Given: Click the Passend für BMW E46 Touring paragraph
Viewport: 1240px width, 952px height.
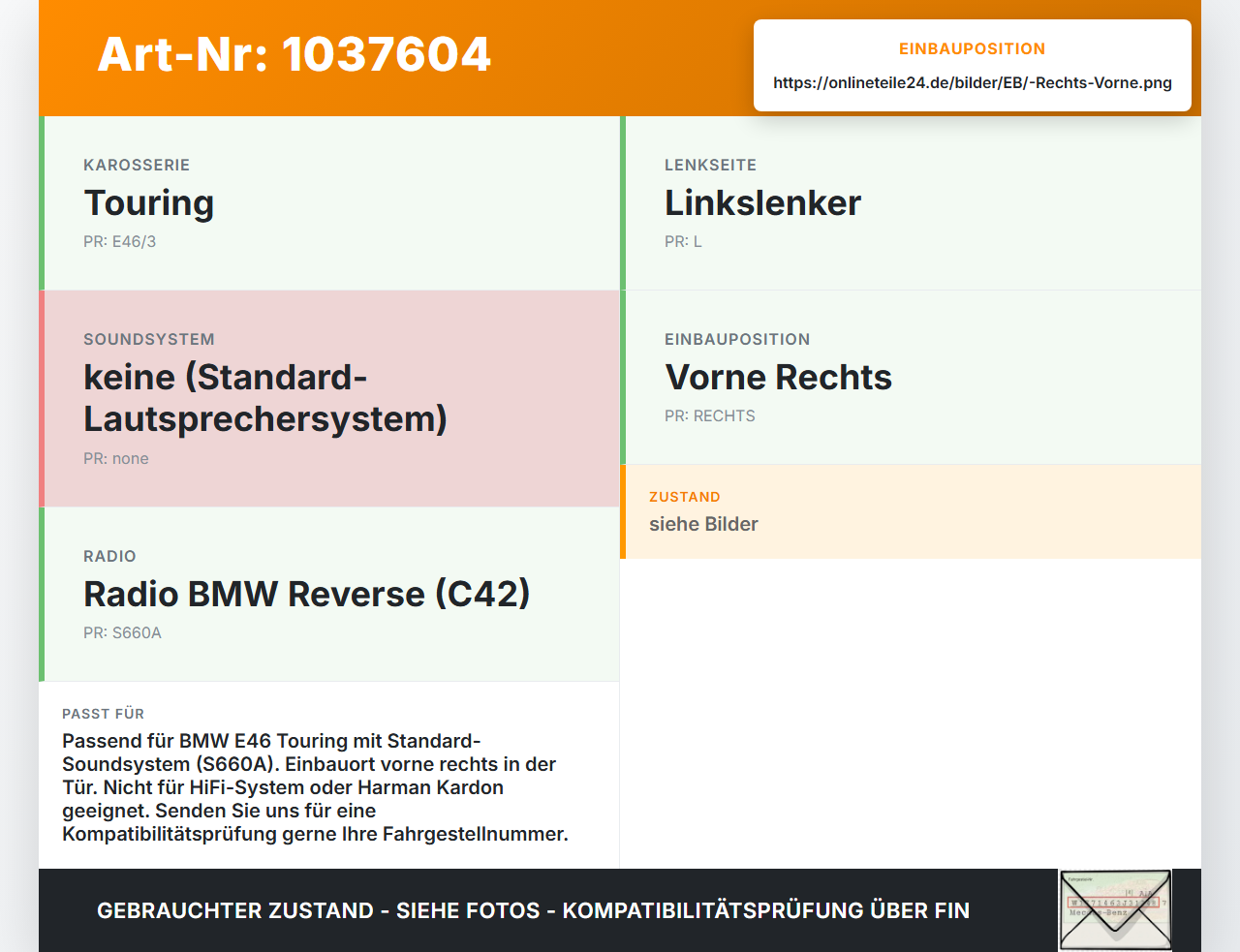Looking at the screenshot, I should [315, 787].
